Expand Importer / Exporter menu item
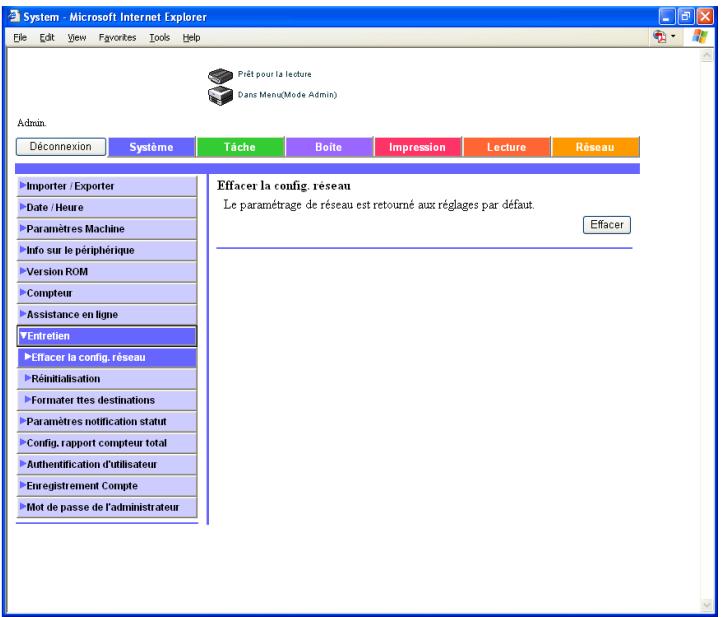Screen dimensions: 723x617 [107, 186]
